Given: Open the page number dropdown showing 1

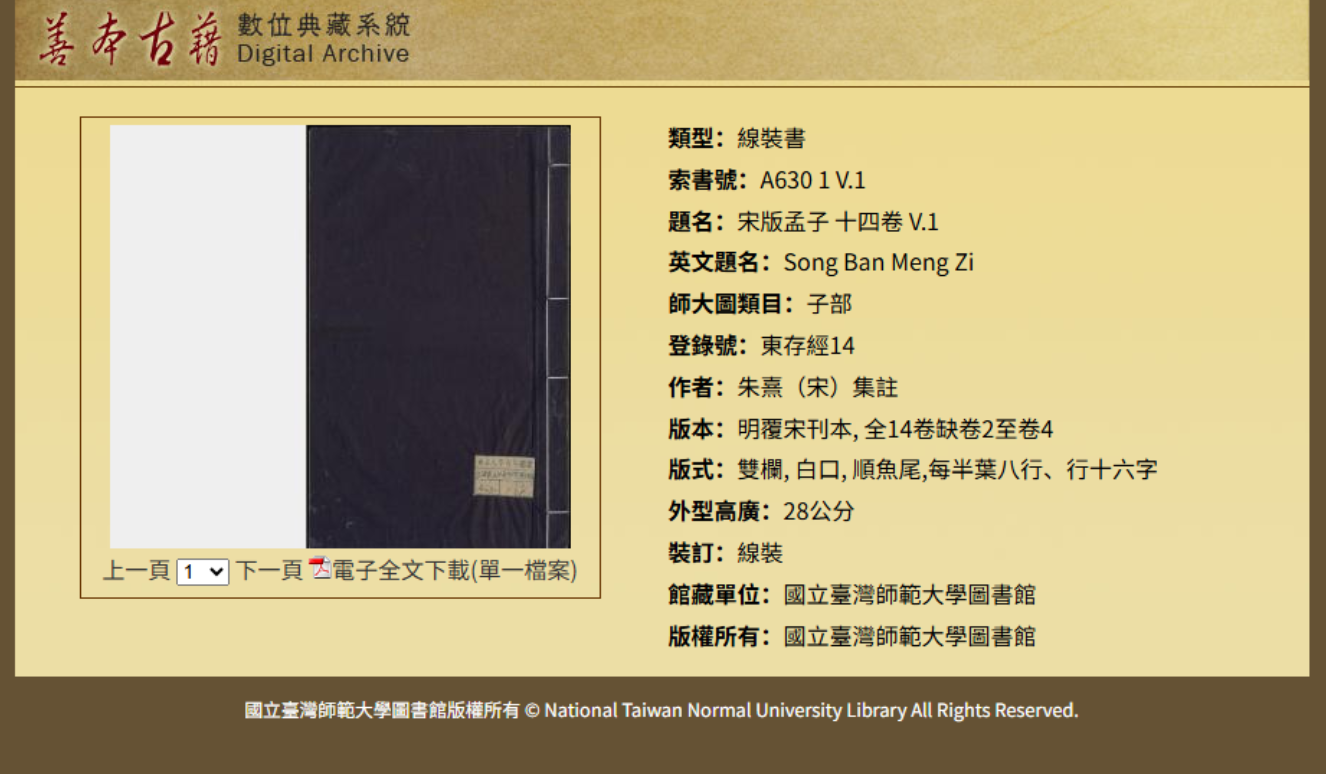Looking at the screenshot, I should coord(203,572).
